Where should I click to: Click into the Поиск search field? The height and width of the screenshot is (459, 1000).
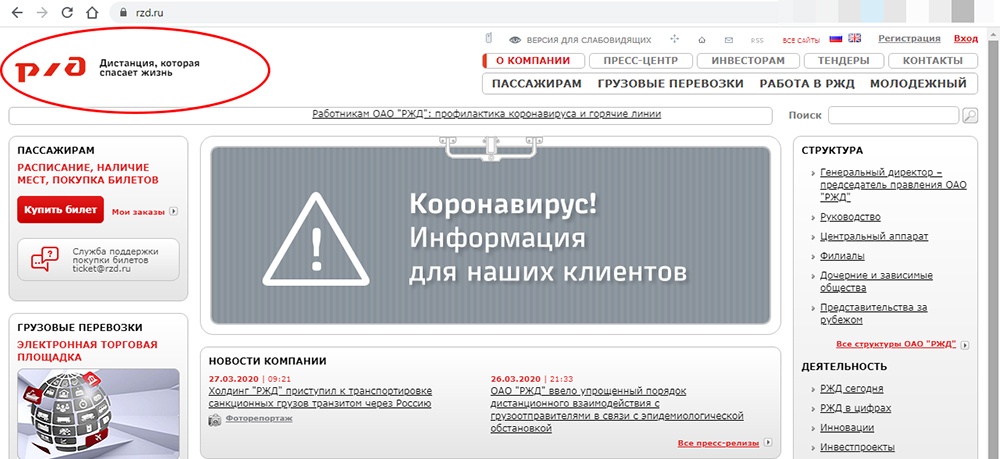[893, 115]
